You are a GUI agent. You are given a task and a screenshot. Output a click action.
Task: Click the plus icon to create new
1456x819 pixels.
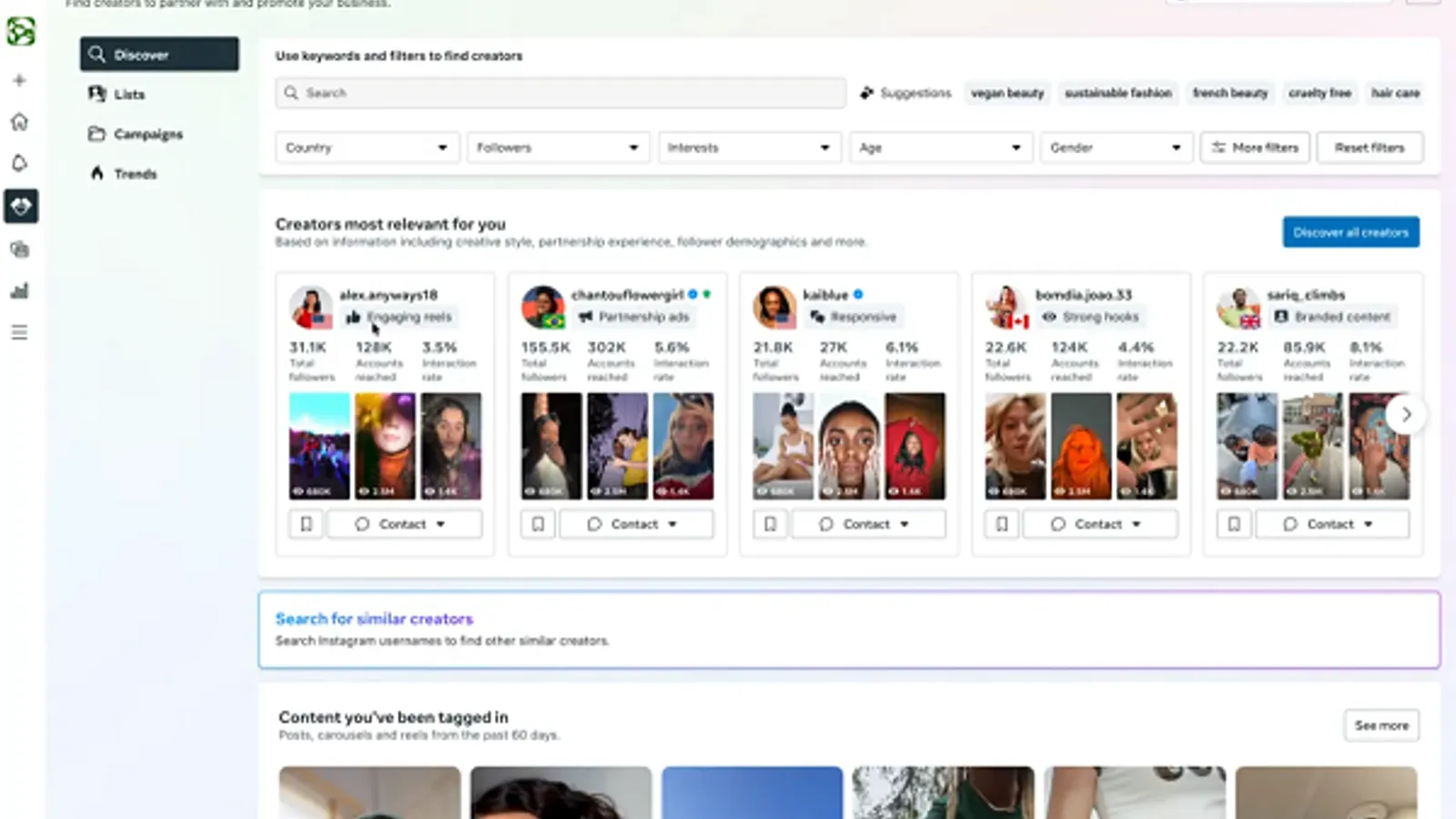pos(19,80)
